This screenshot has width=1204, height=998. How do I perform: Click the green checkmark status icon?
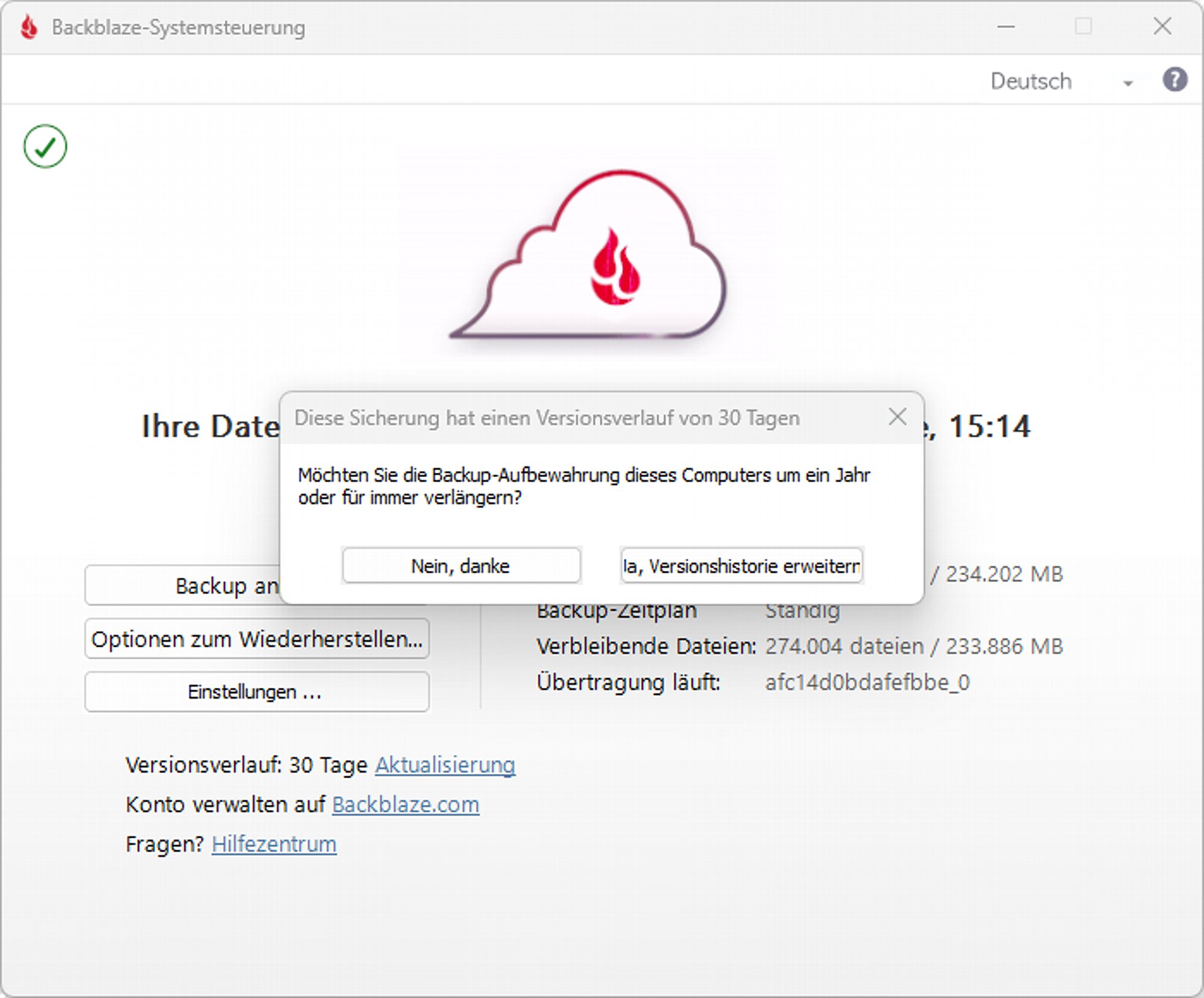[x=45, y=146]
